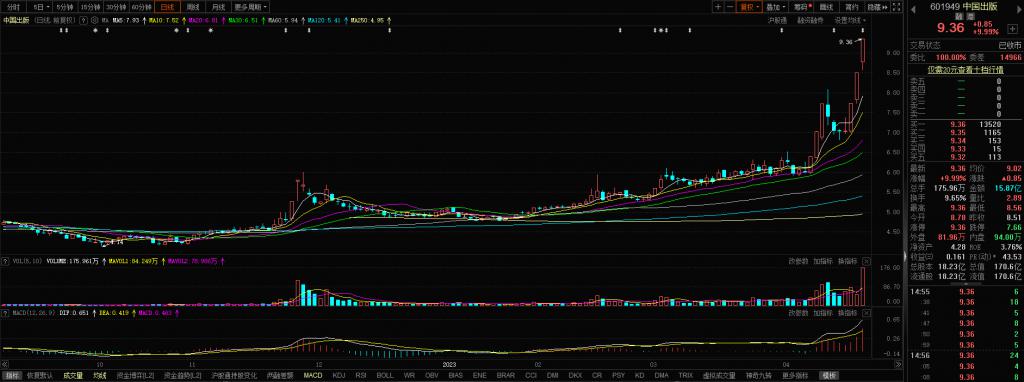1024x382 pixels.
Task: Select the KDJ indicator in the bottom bar
Action: point(339,375)
